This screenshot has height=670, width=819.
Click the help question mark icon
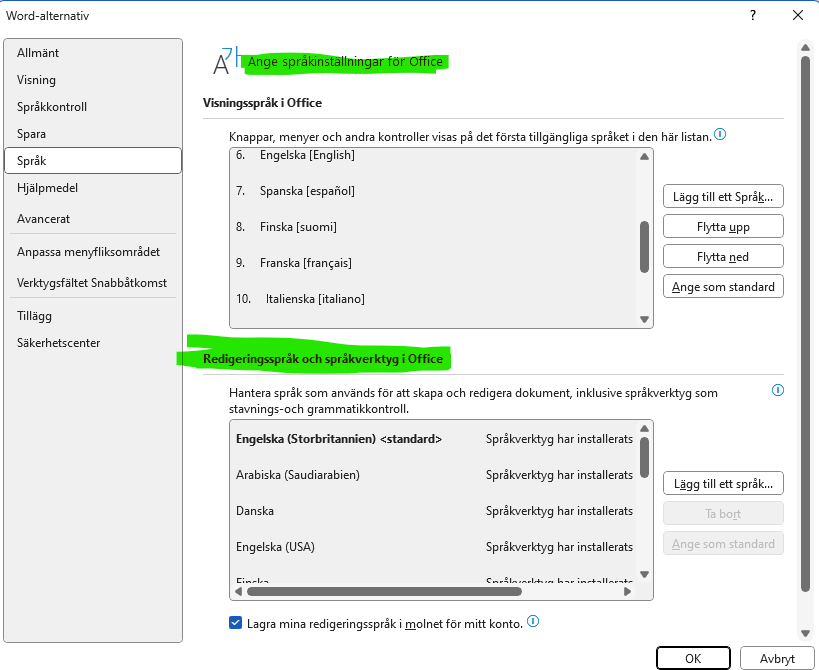click(753, 15)
